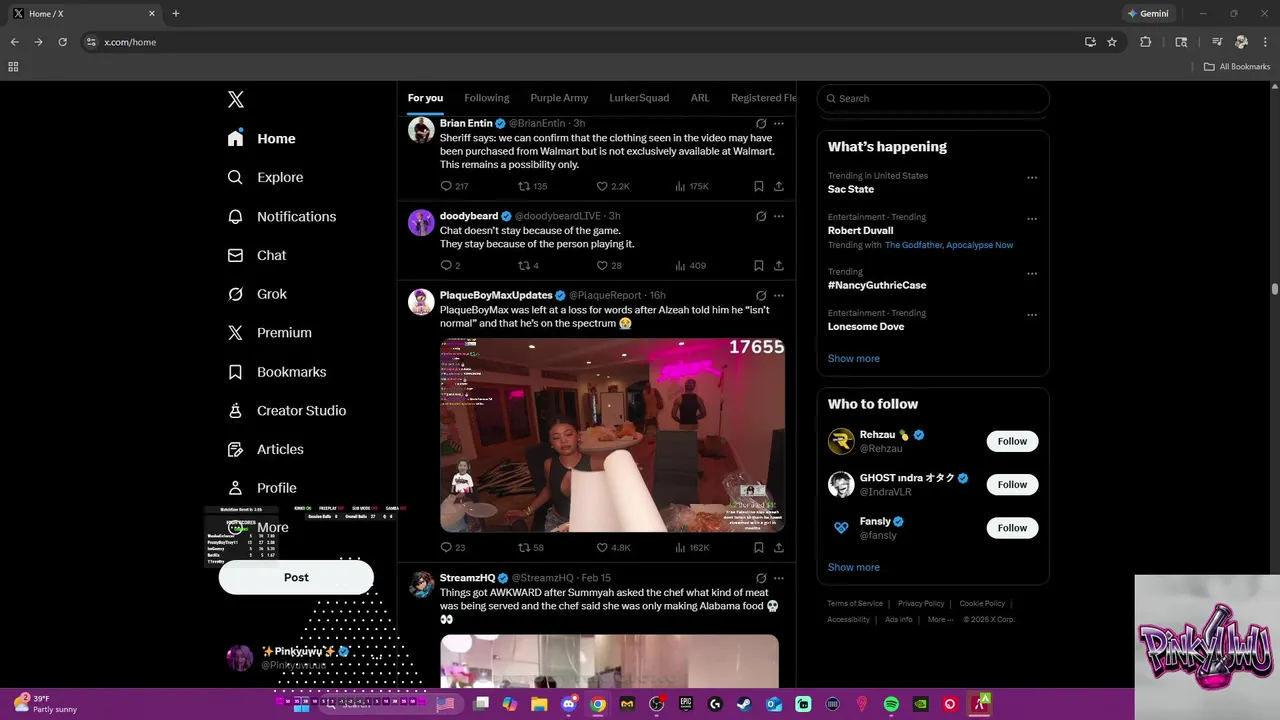This screenshot has width=1280, height=720.
Task: Open more options for #NancyGuthrieCase trend
Action: click(1031, 273)
